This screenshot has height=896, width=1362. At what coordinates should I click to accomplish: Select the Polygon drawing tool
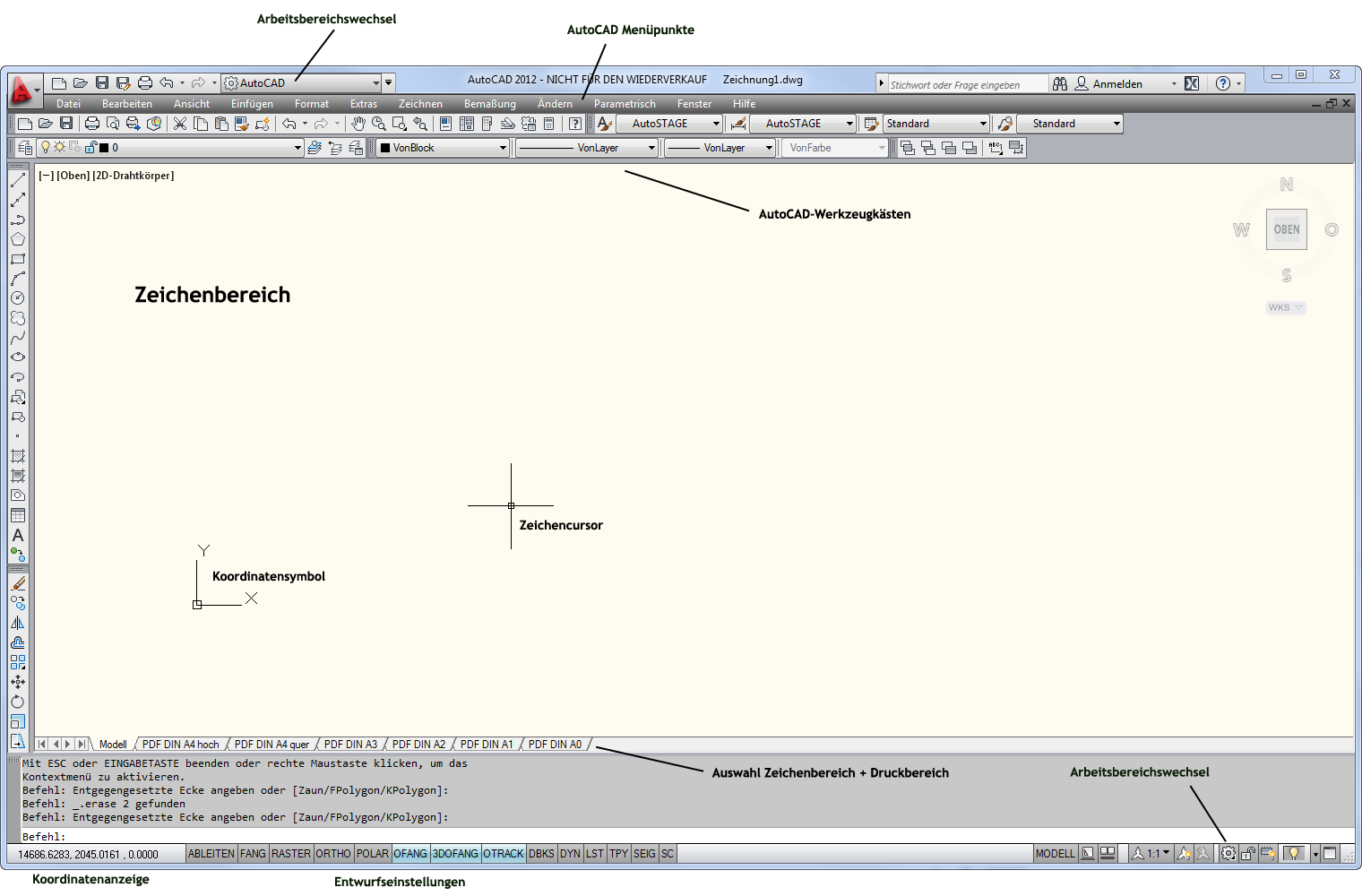pyautogui.click(x=18, y=239)
